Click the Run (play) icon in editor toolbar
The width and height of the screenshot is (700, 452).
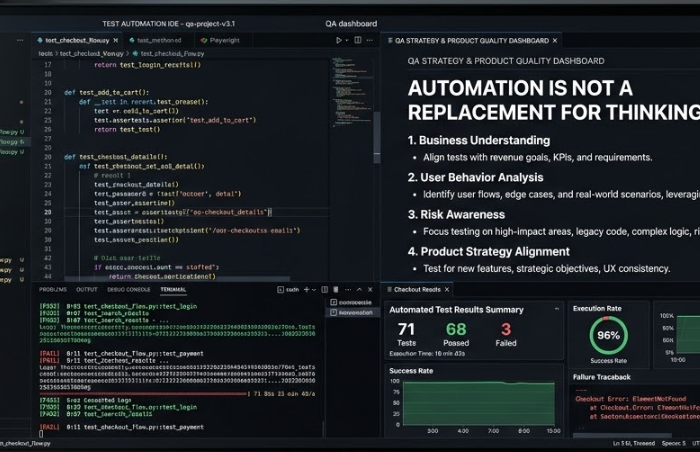(339, 41)
